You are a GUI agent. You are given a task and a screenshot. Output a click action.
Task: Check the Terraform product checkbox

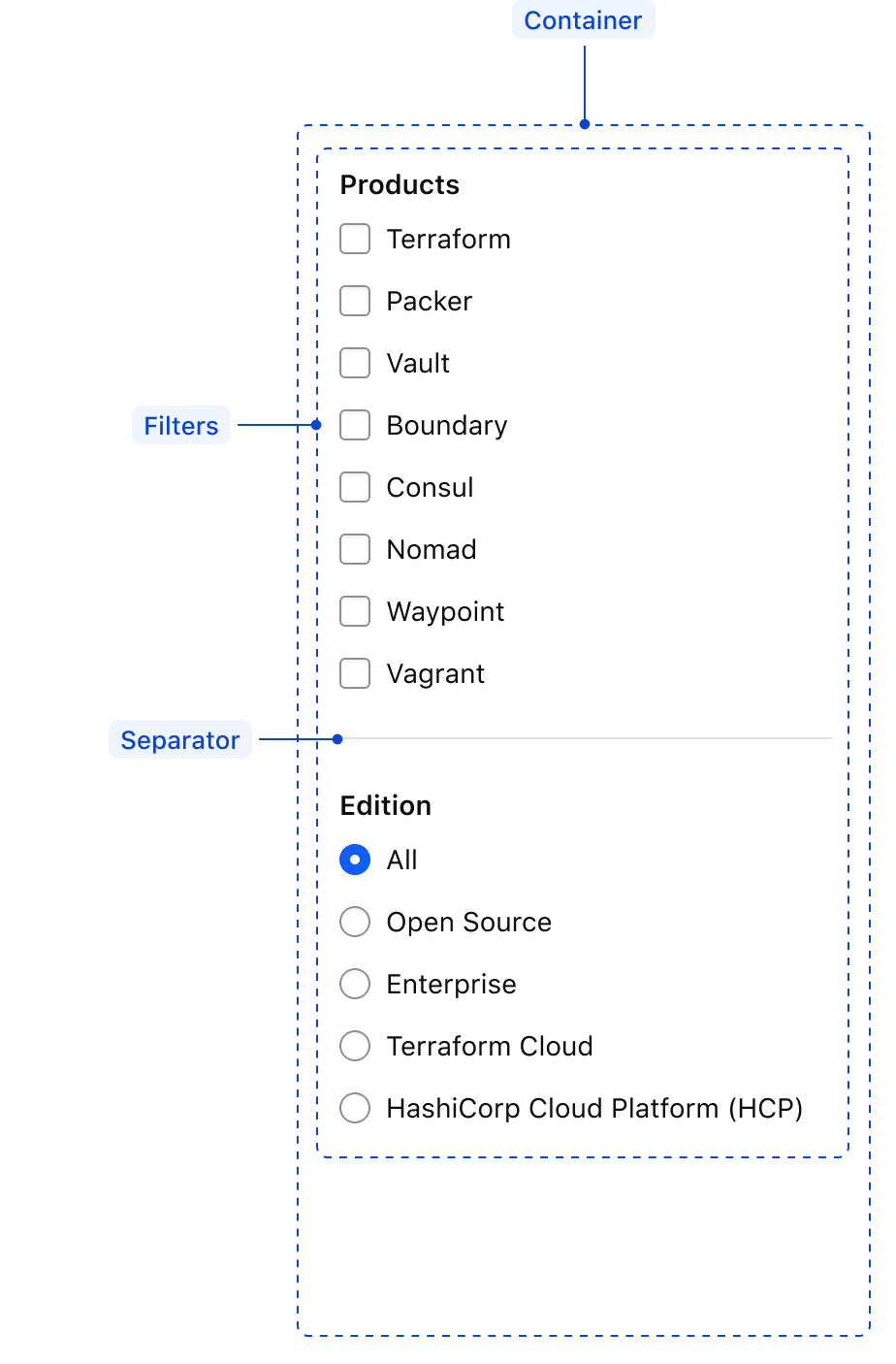(355, 239)
